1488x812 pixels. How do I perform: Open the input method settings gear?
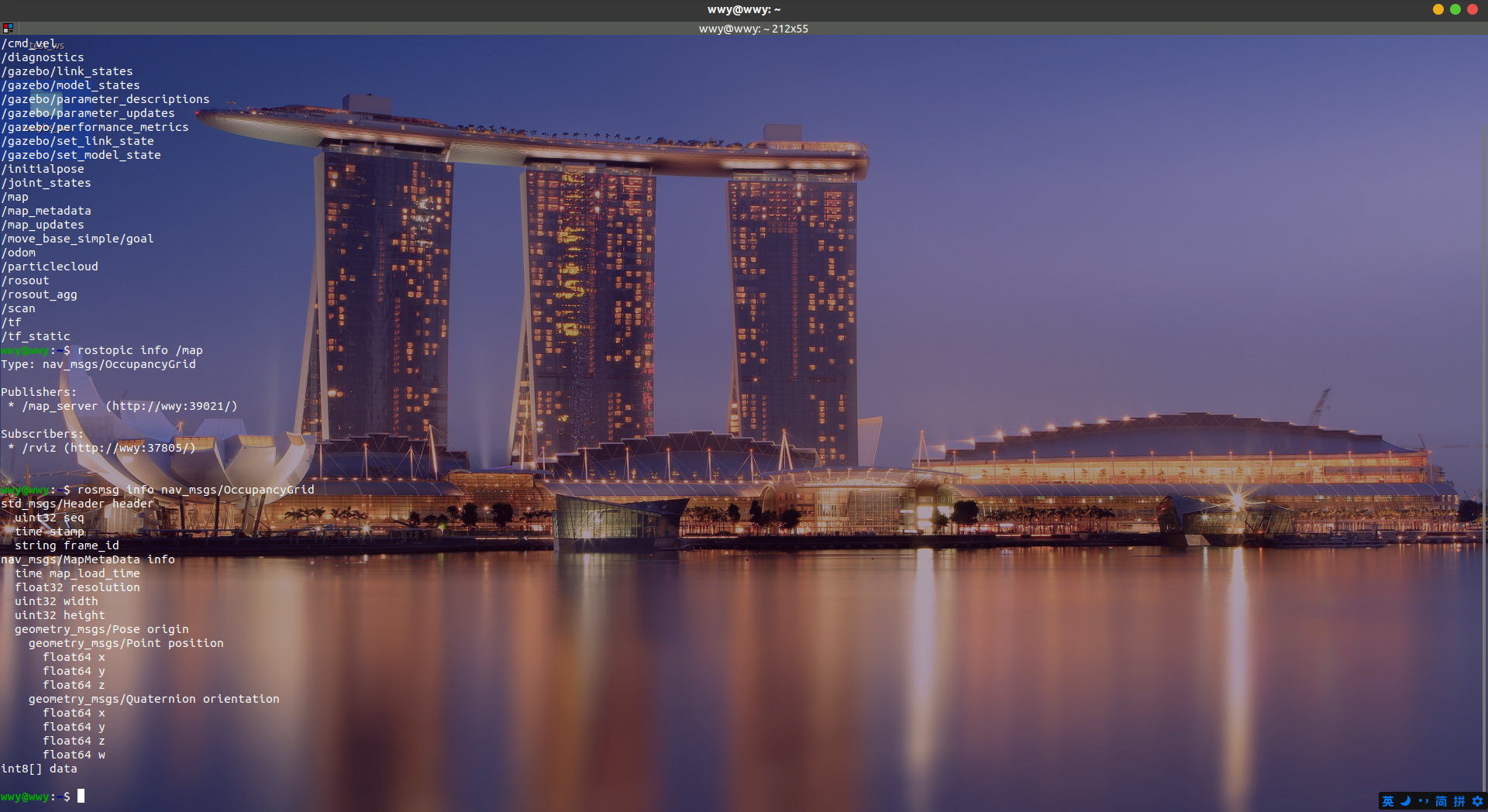click(x=1477, y=801)
